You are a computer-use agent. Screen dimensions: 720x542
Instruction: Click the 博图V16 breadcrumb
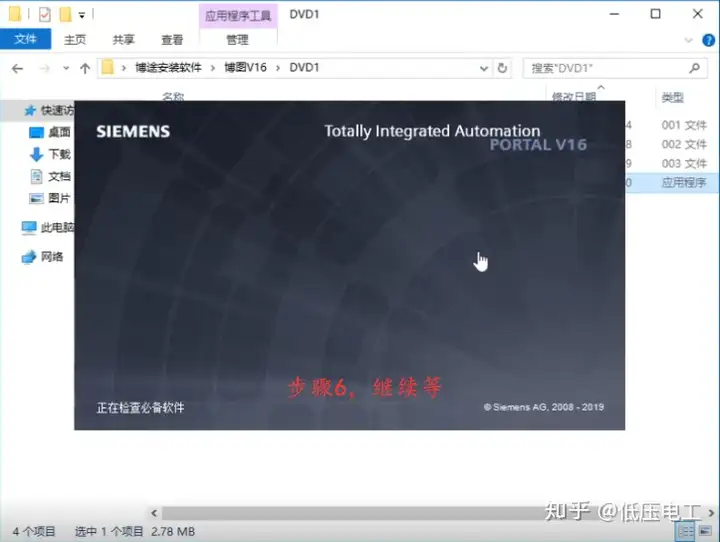(x=245, y=68)
